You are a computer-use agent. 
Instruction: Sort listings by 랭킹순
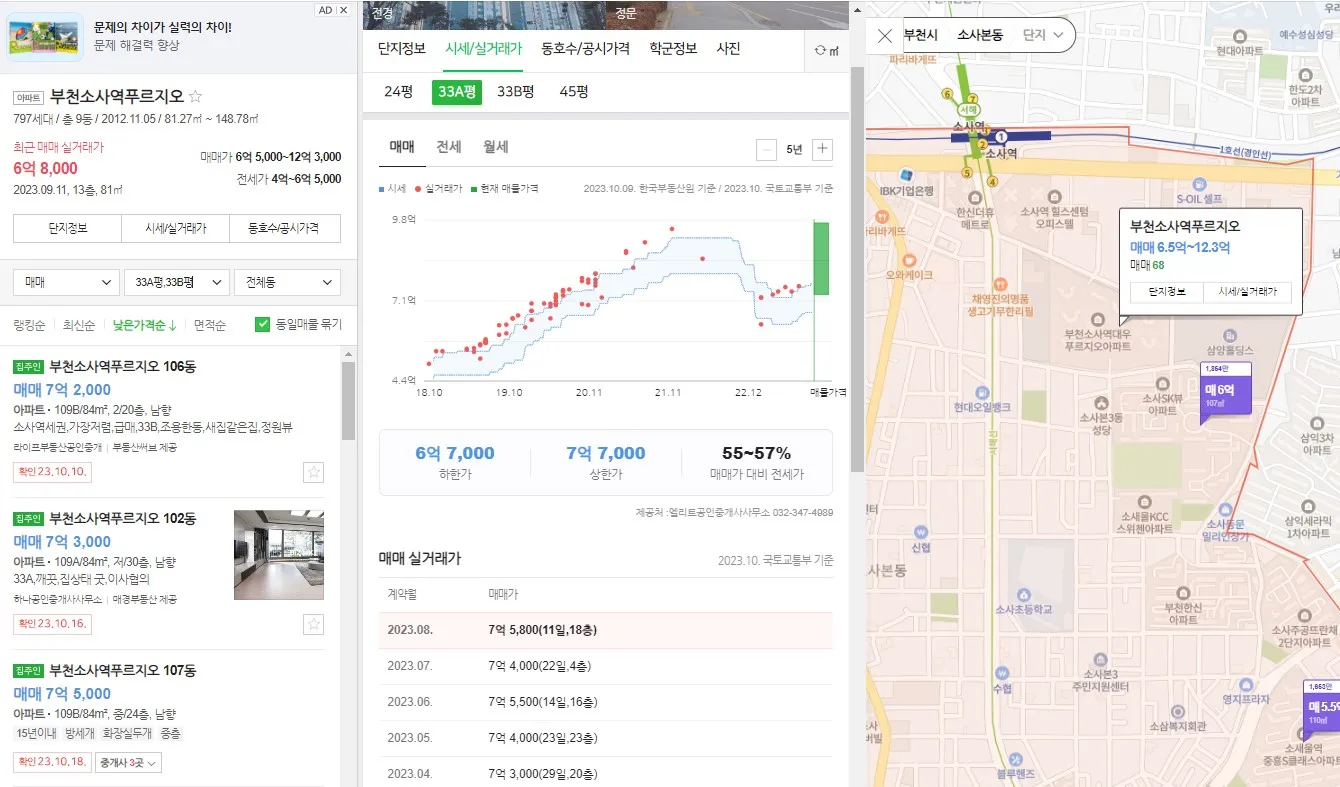[x=29, y=325]
